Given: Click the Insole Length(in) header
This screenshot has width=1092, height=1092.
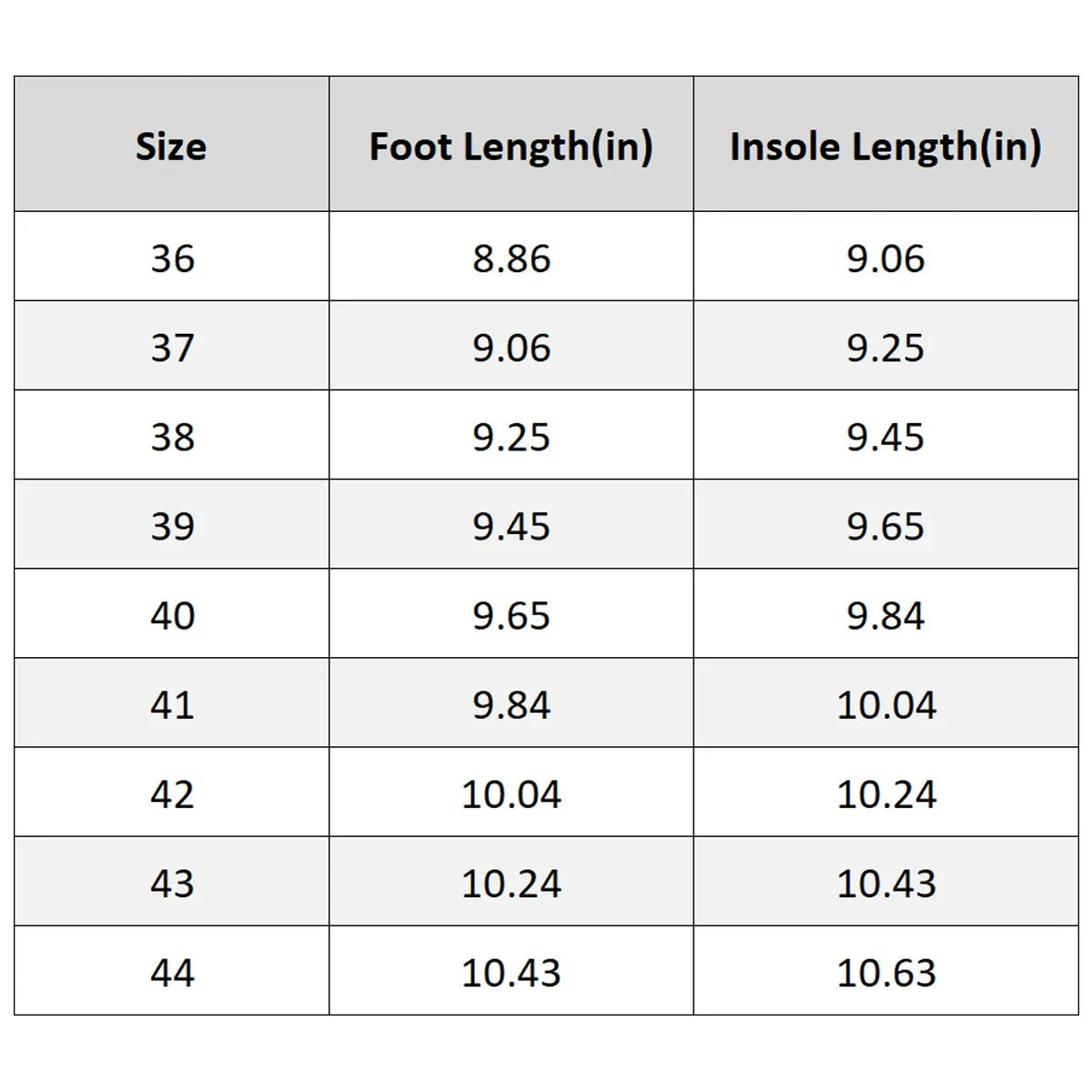Looking at the screenshot, I should click(885, 146).
